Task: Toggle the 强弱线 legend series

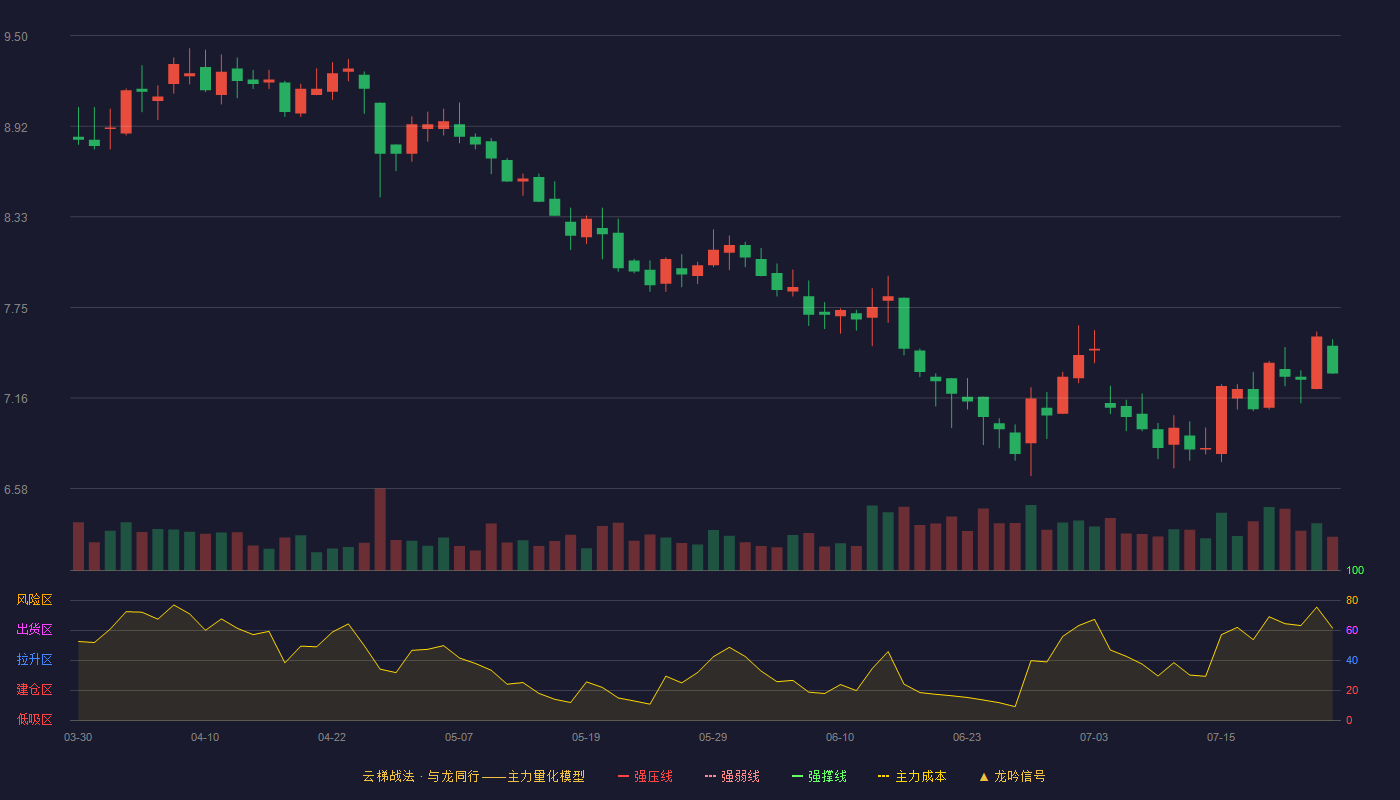Action: 732,776
